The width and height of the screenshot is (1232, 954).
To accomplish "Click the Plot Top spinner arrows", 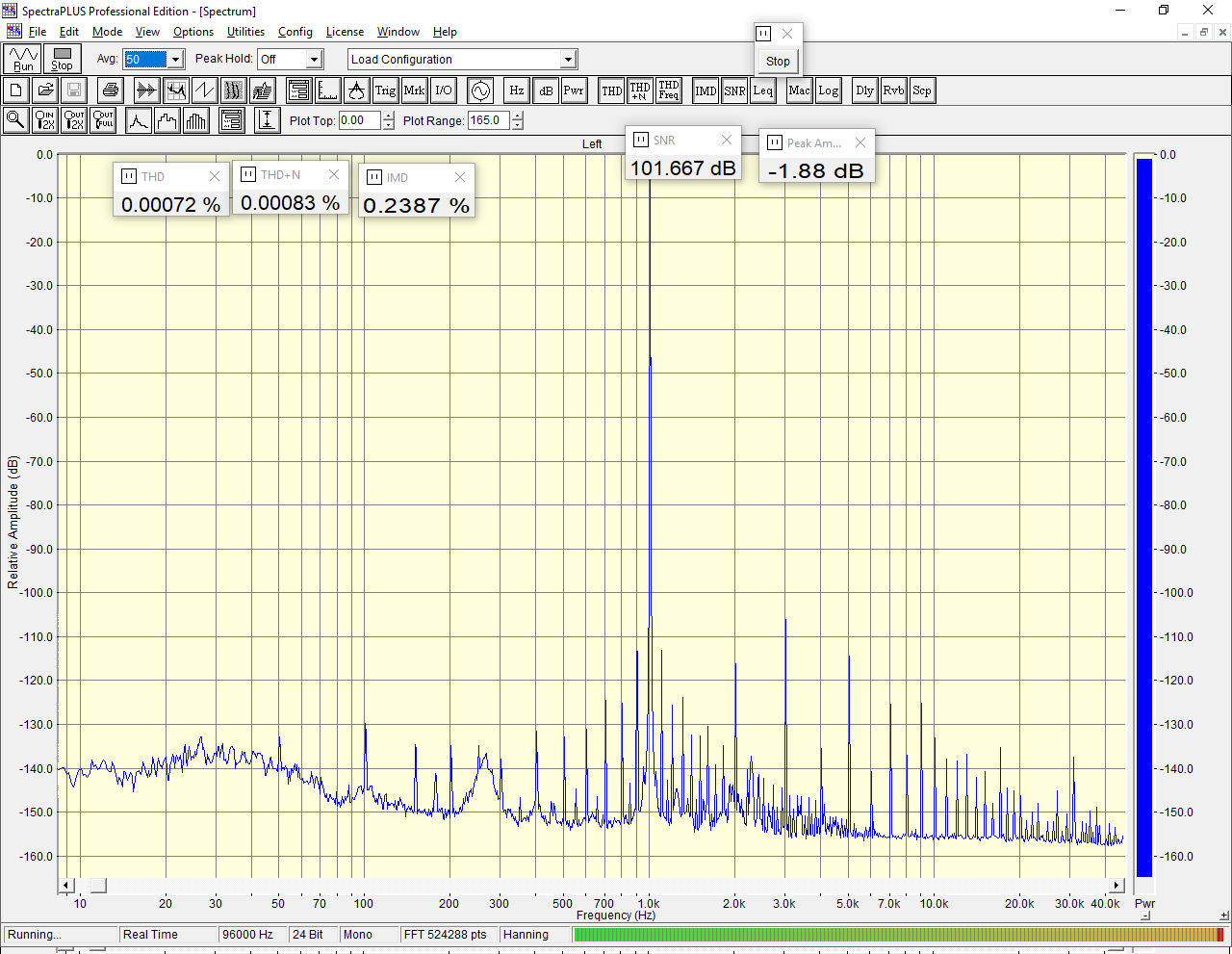I will (389, 120).
